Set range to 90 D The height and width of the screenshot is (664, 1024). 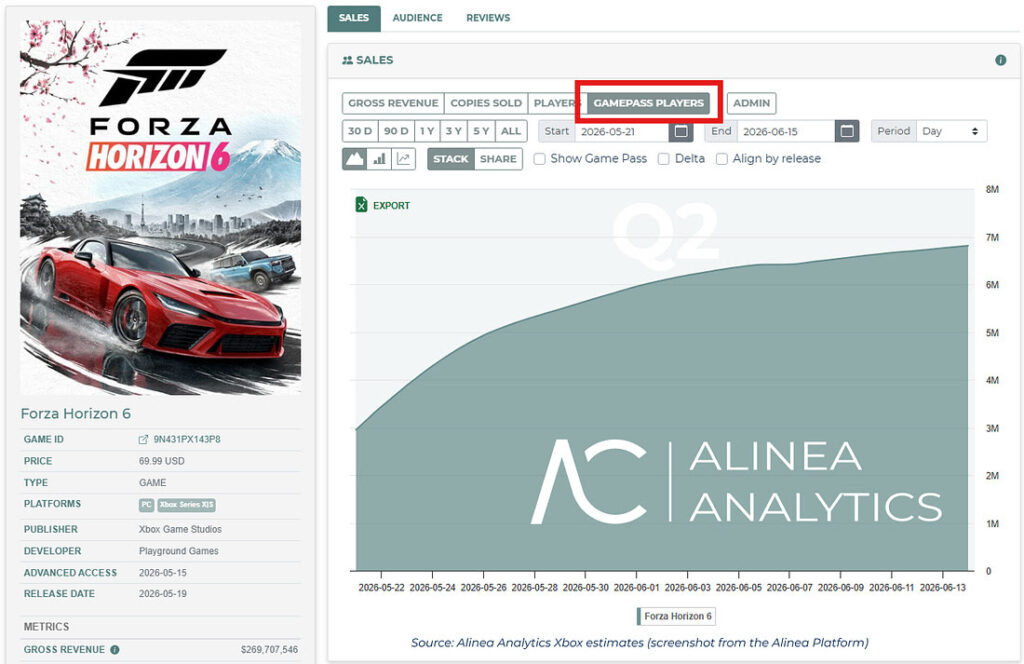pos(396,131)
